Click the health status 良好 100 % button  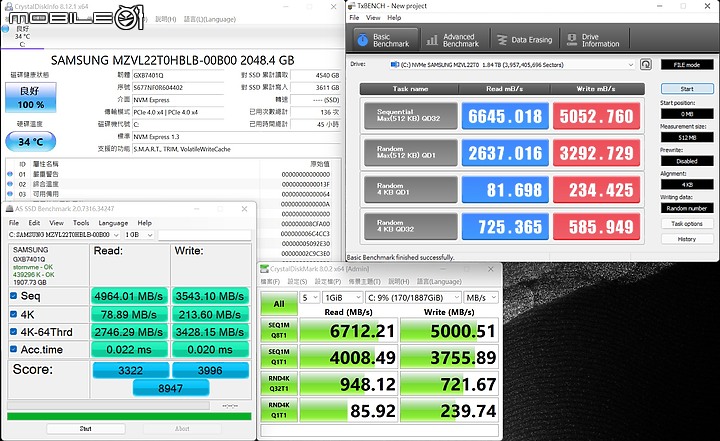click(x=31, y=97)
